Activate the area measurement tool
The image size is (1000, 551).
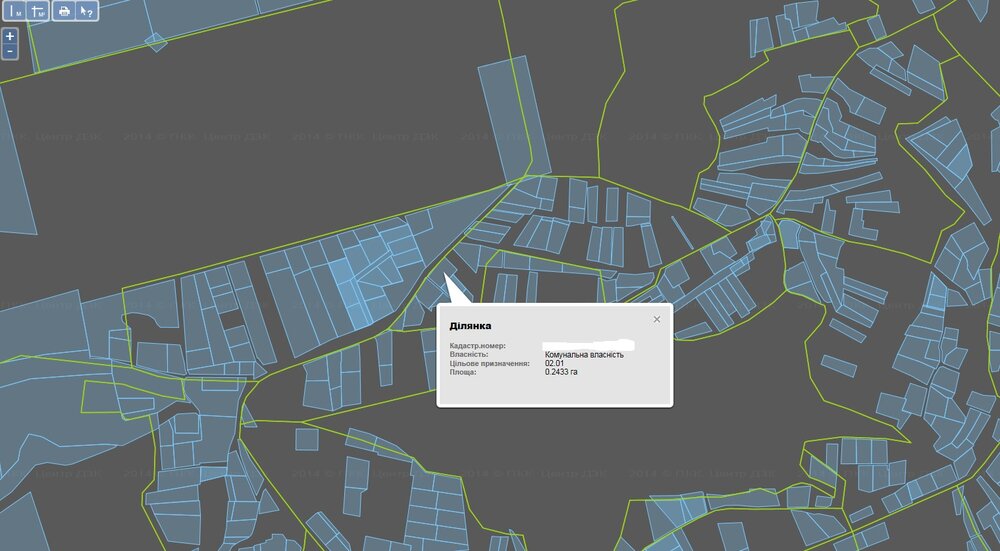38,11
